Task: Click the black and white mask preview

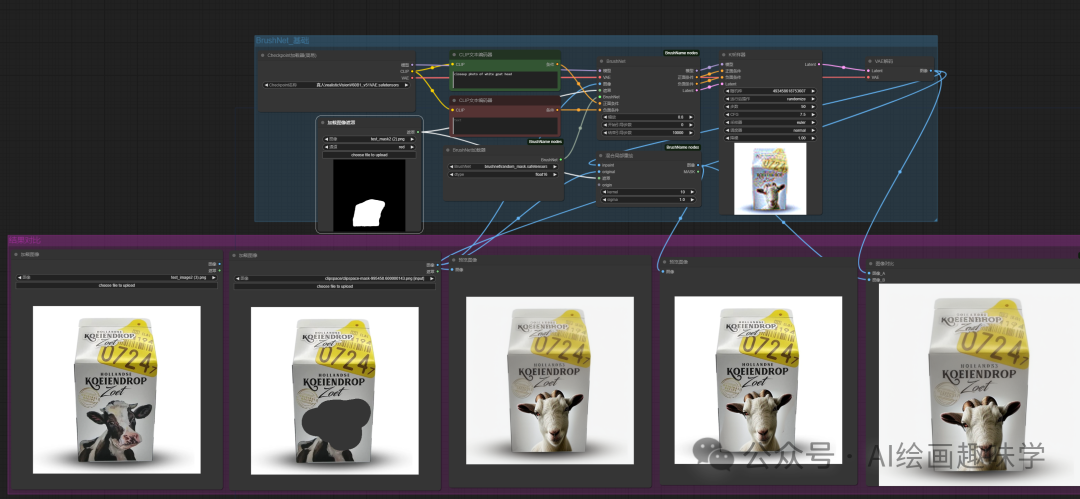Action: coord(369,196)
